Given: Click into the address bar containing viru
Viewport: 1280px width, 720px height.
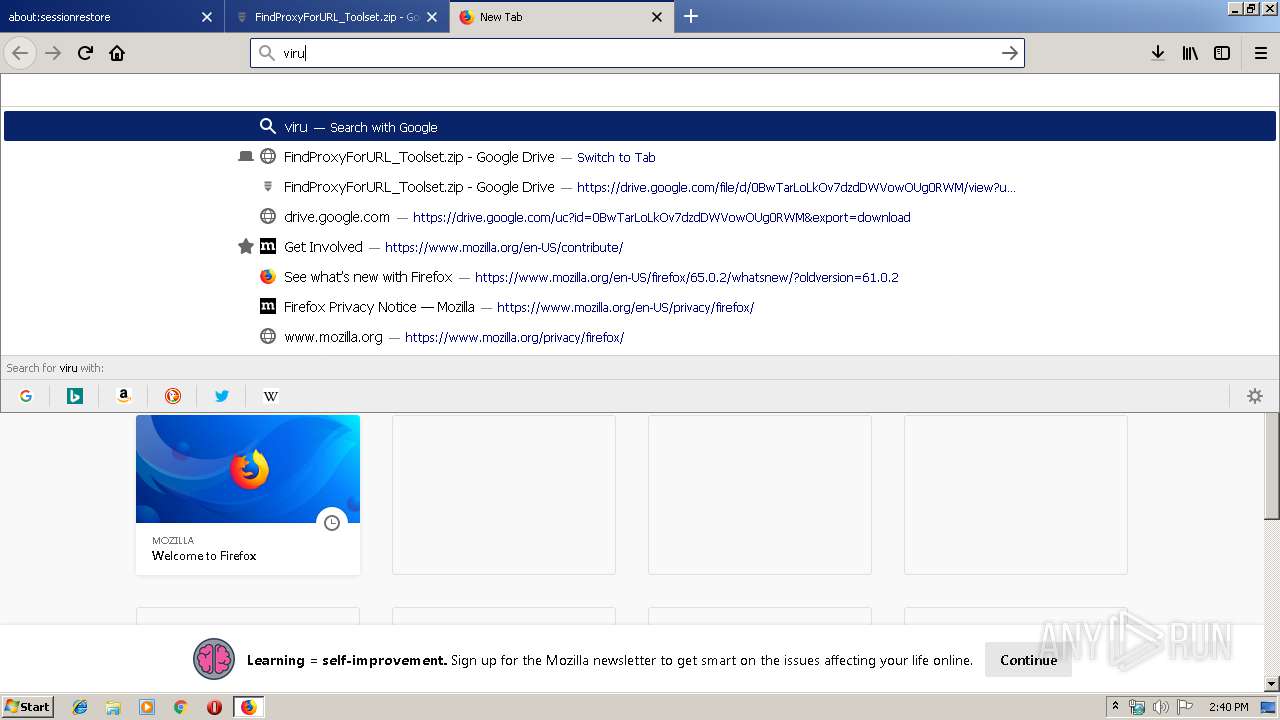Looking at the screenshot, I should tap(637, 53).
